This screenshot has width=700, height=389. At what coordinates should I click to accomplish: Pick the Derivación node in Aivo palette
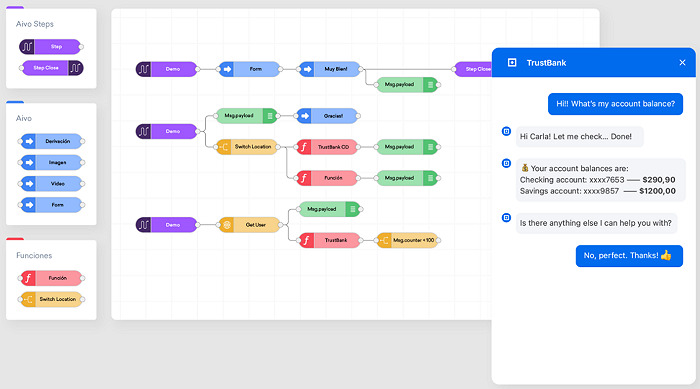tap(52, 141)
